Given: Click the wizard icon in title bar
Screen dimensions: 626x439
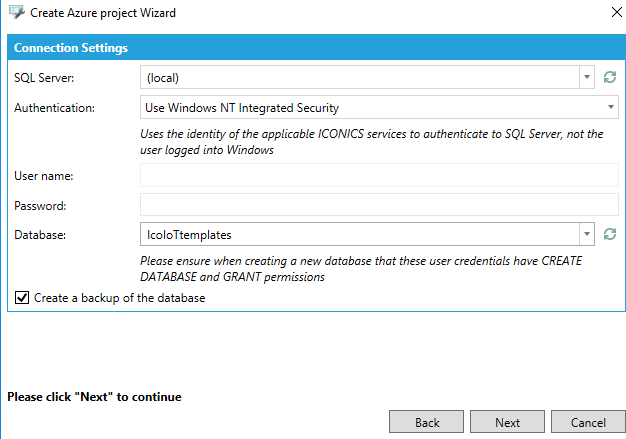Looking at the screenshot, I should (16, 13).
